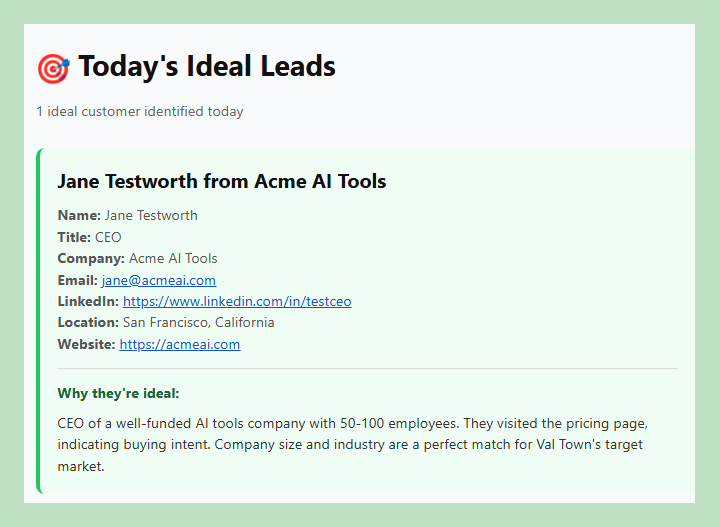Click the bold "Email:" field label
The height and width of the screenshot is (527, 719).
click(x=77, y=280)
